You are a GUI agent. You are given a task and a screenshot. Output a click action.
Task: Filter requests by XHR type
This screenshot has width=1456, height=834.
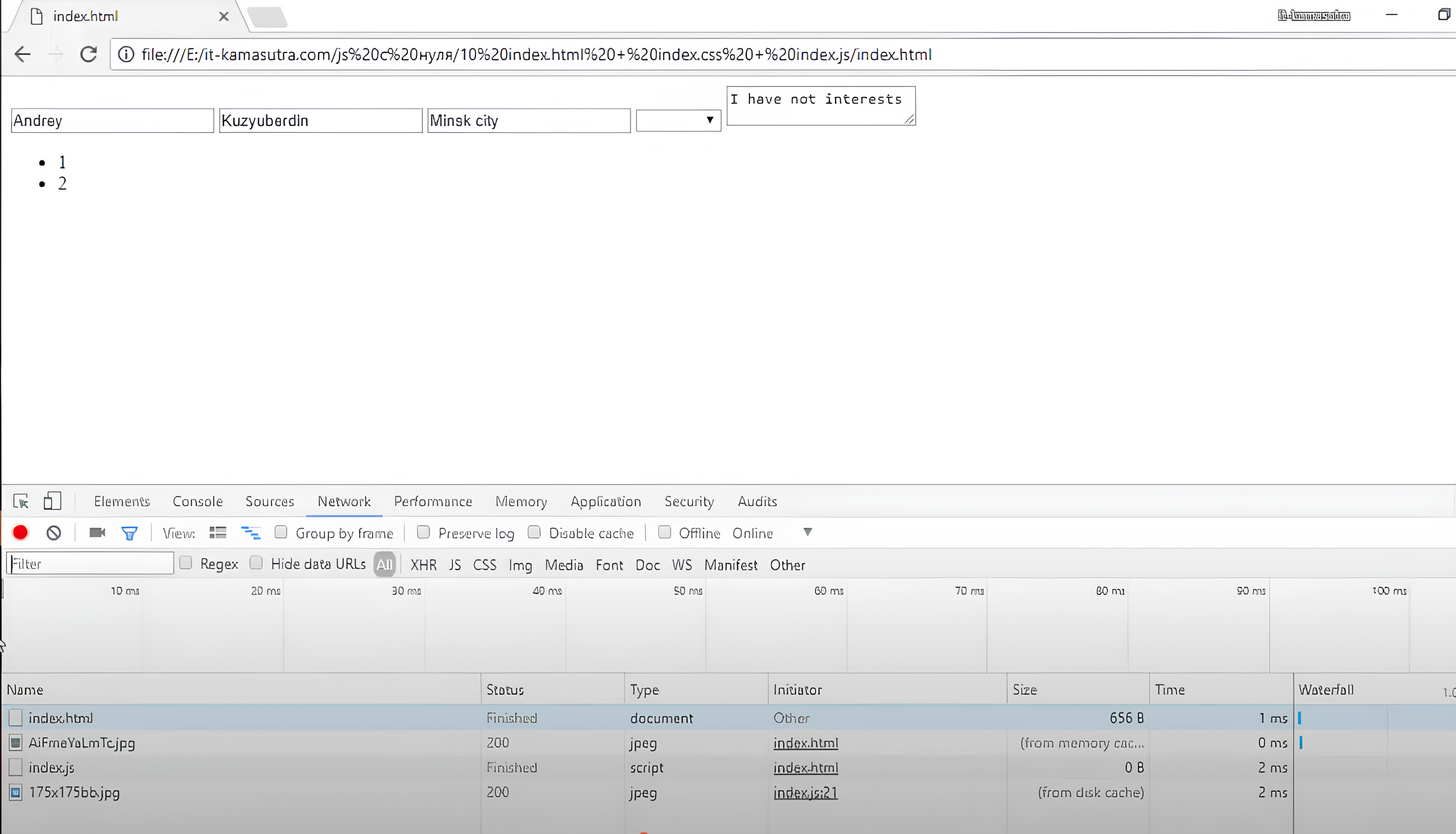click(423, 565)
